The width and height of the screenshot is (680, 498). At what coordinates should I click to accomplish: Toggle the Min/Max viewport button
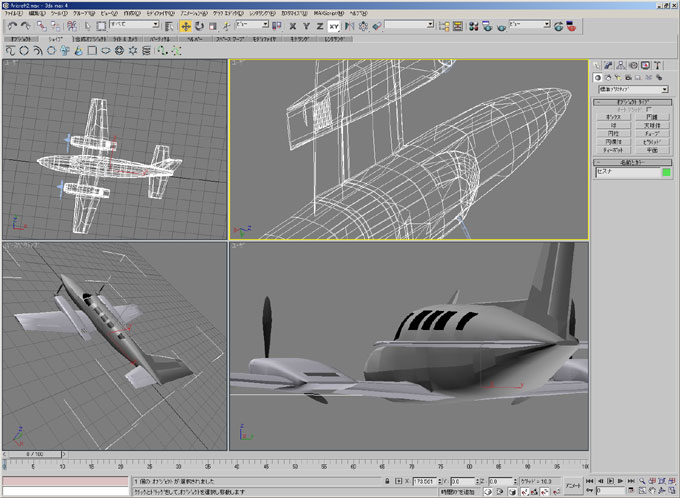click(x=673, y=490)
